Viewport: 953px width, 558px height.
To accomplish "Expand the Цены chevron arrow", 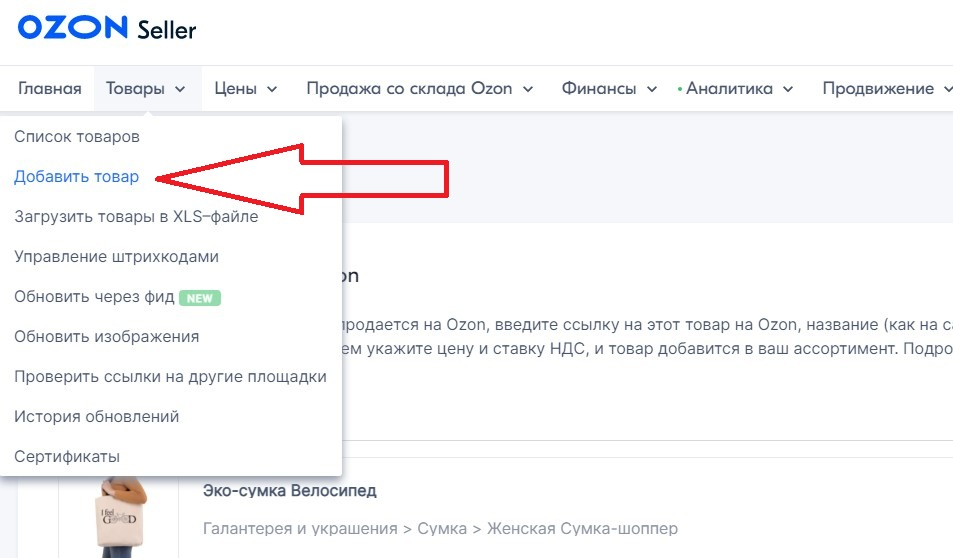I will coord(272,89).
